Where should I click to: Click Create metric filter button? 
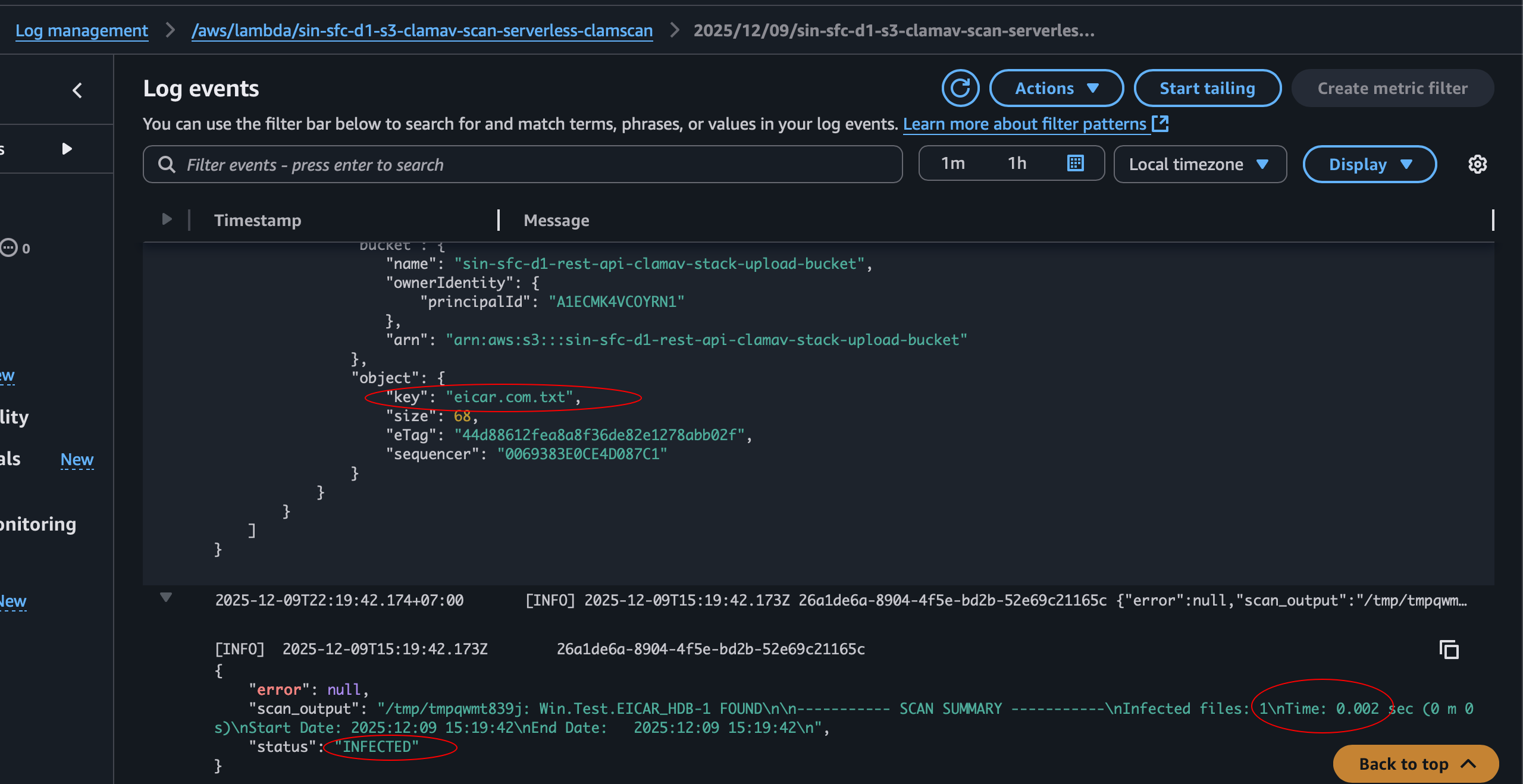[1393, 88]
